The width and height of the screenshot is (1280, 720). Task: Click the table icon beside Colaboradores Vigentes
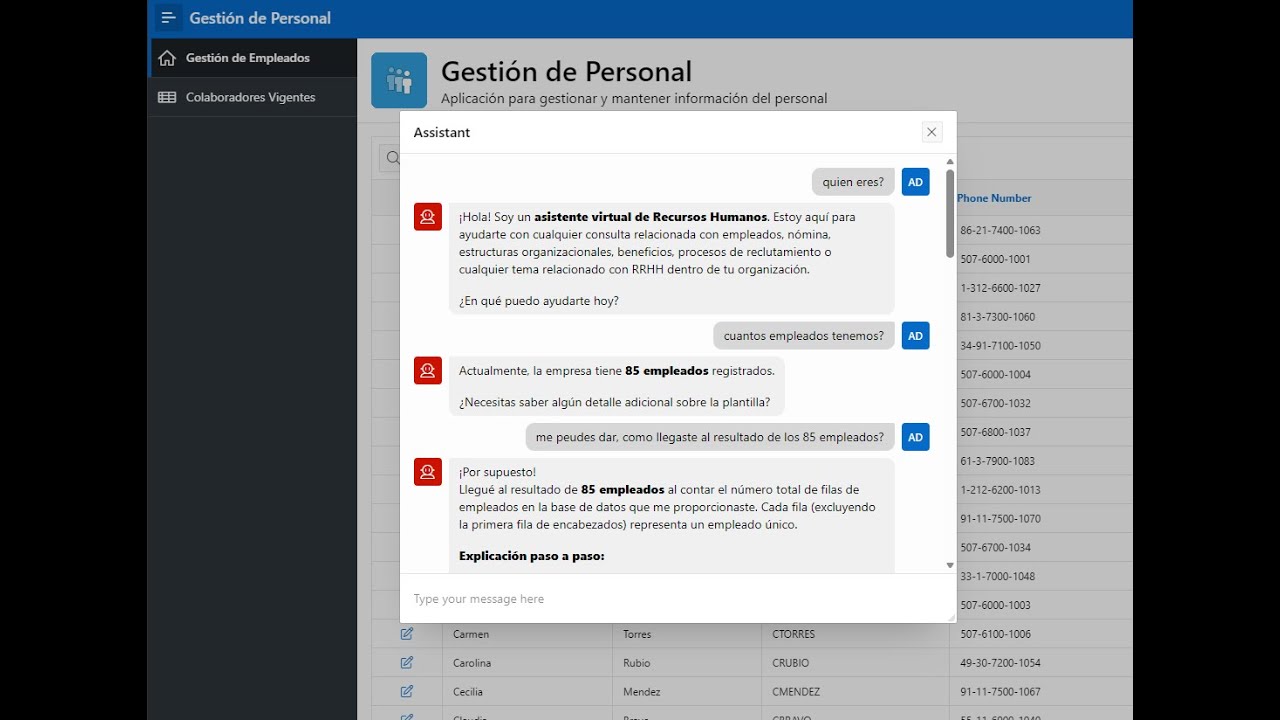coord(167,97)
